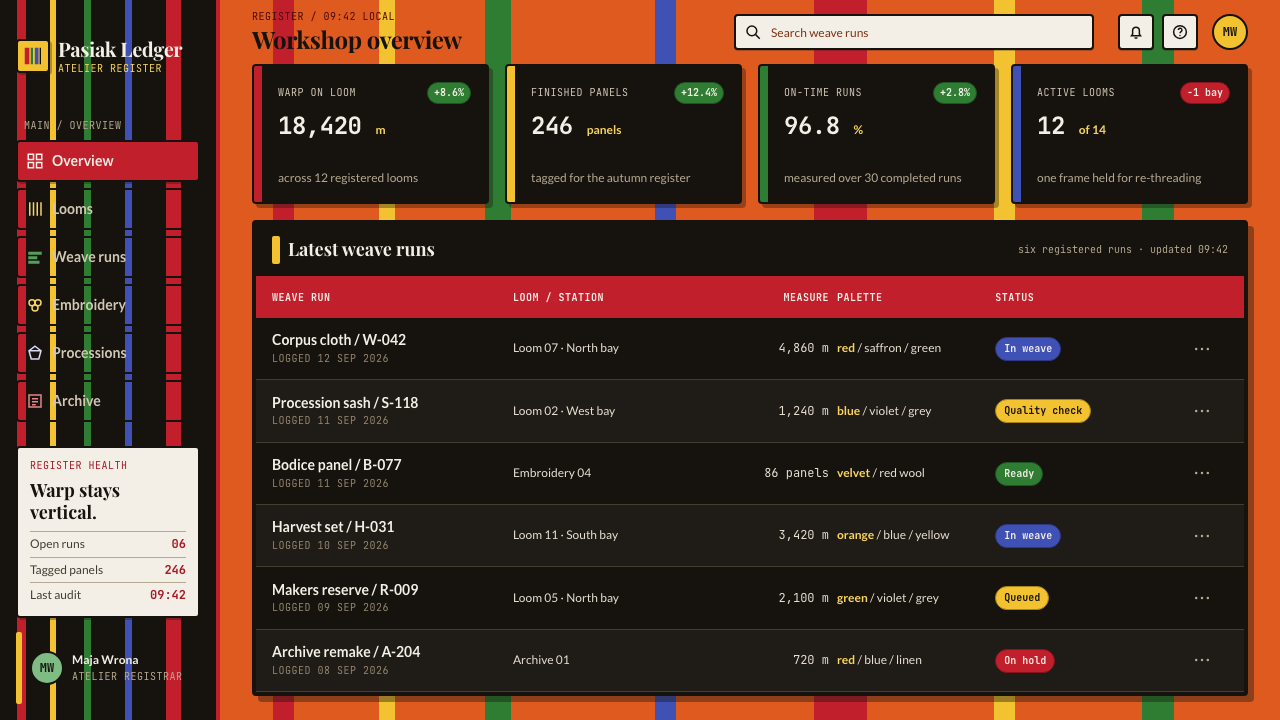
Task: Open the Looms section
Action: pos(108,209)
